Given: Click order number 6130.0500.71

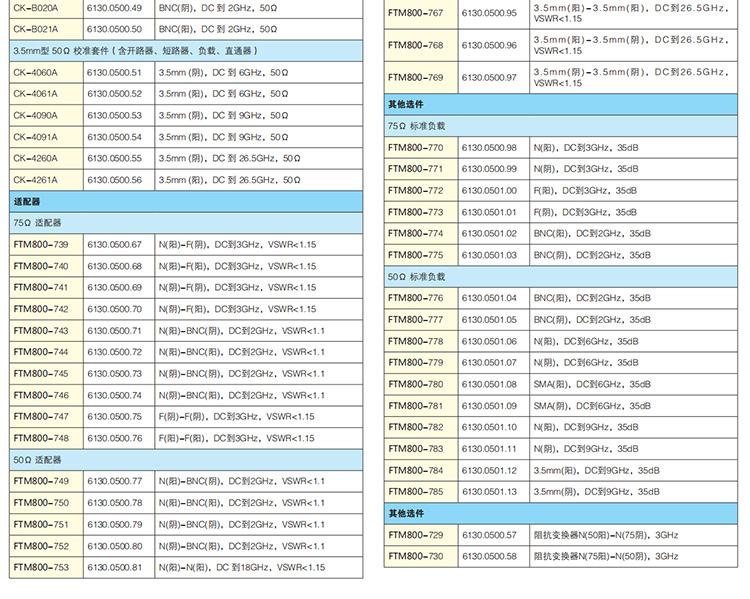Looking at the screenshot, I should click(x=115, y=331).
